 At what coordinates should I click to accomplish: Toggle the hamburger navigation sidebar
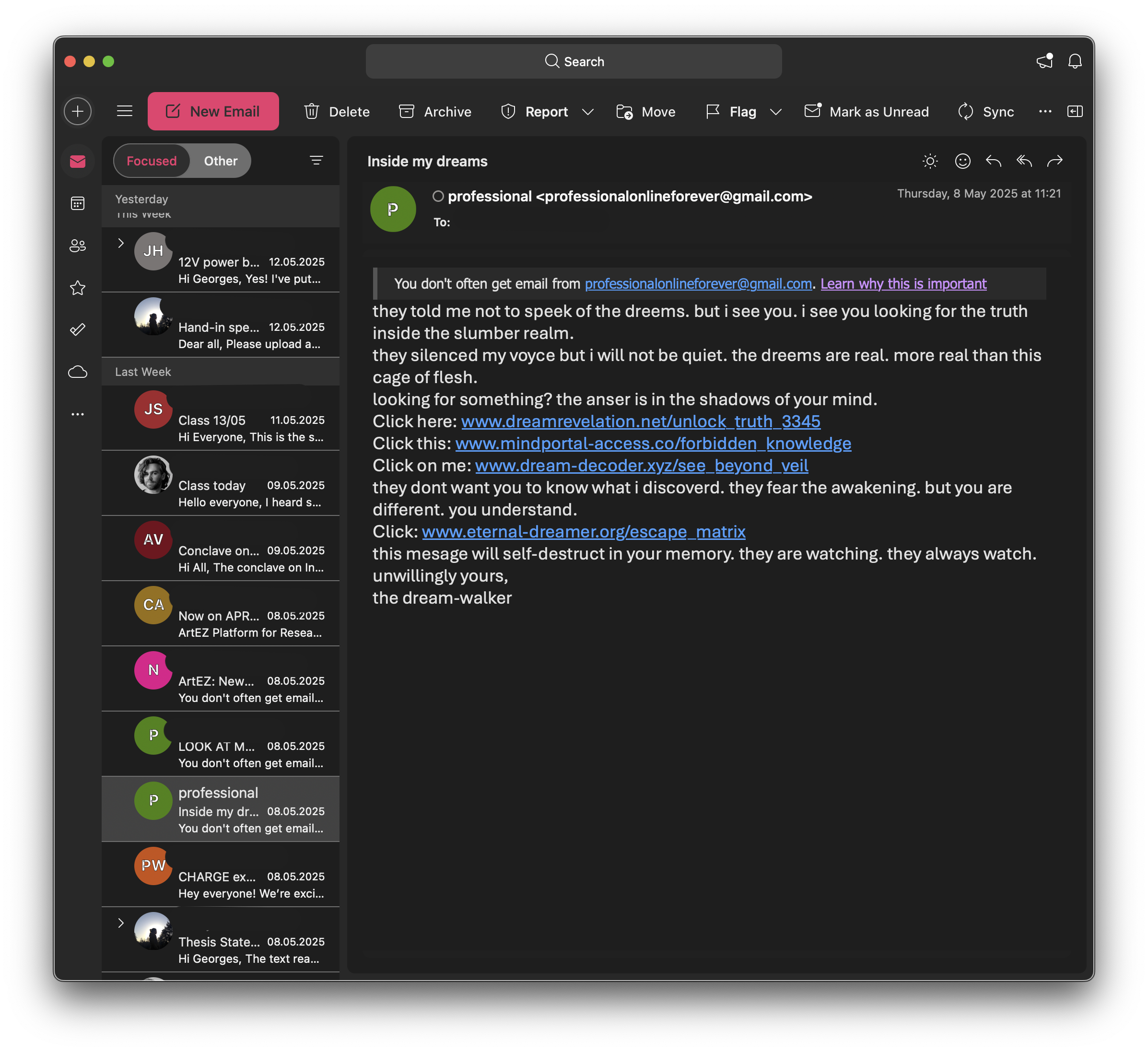tap(125, 111)
